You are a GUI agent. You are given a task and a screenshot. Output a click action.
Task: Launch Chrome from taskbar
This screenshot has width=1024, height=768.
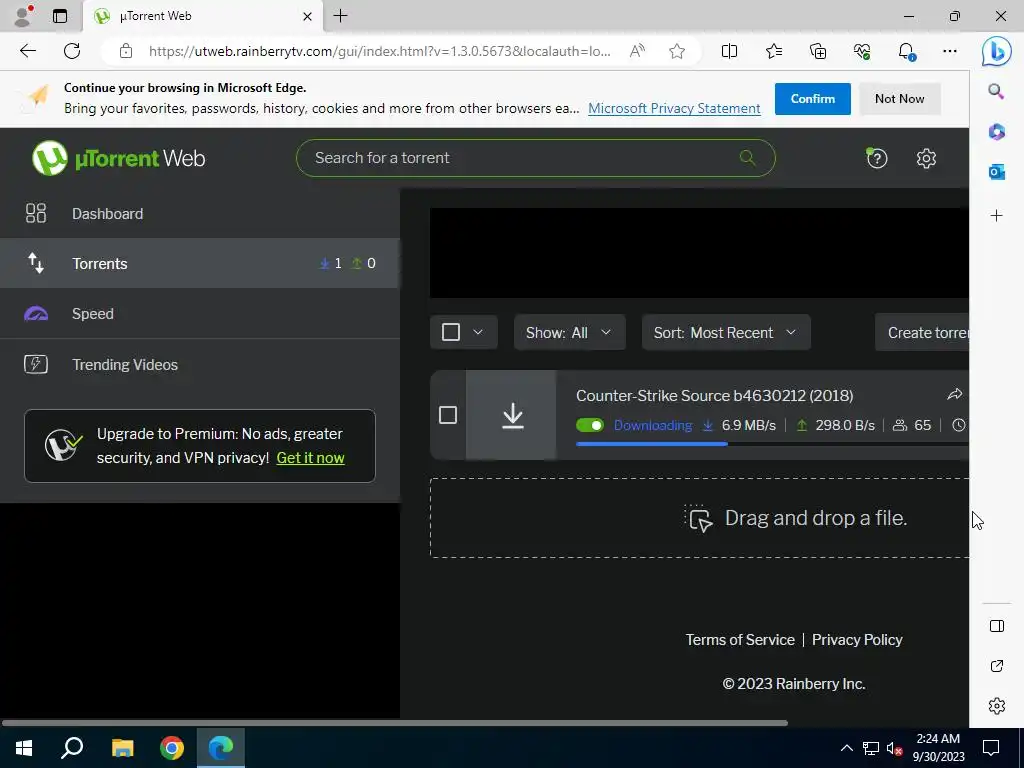click(x=172, y=748)
